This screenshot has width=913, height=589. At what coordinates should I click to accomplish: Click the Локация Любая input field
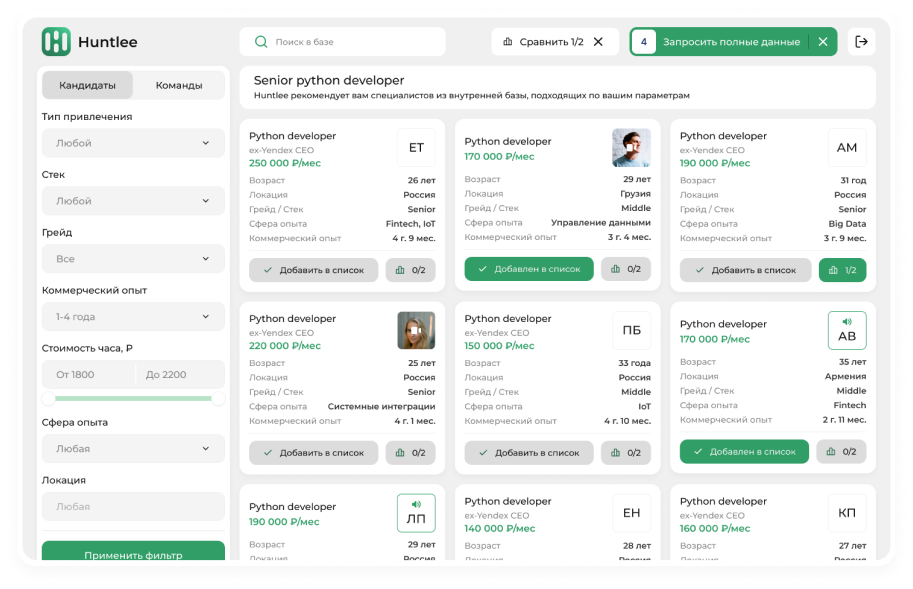133,507
